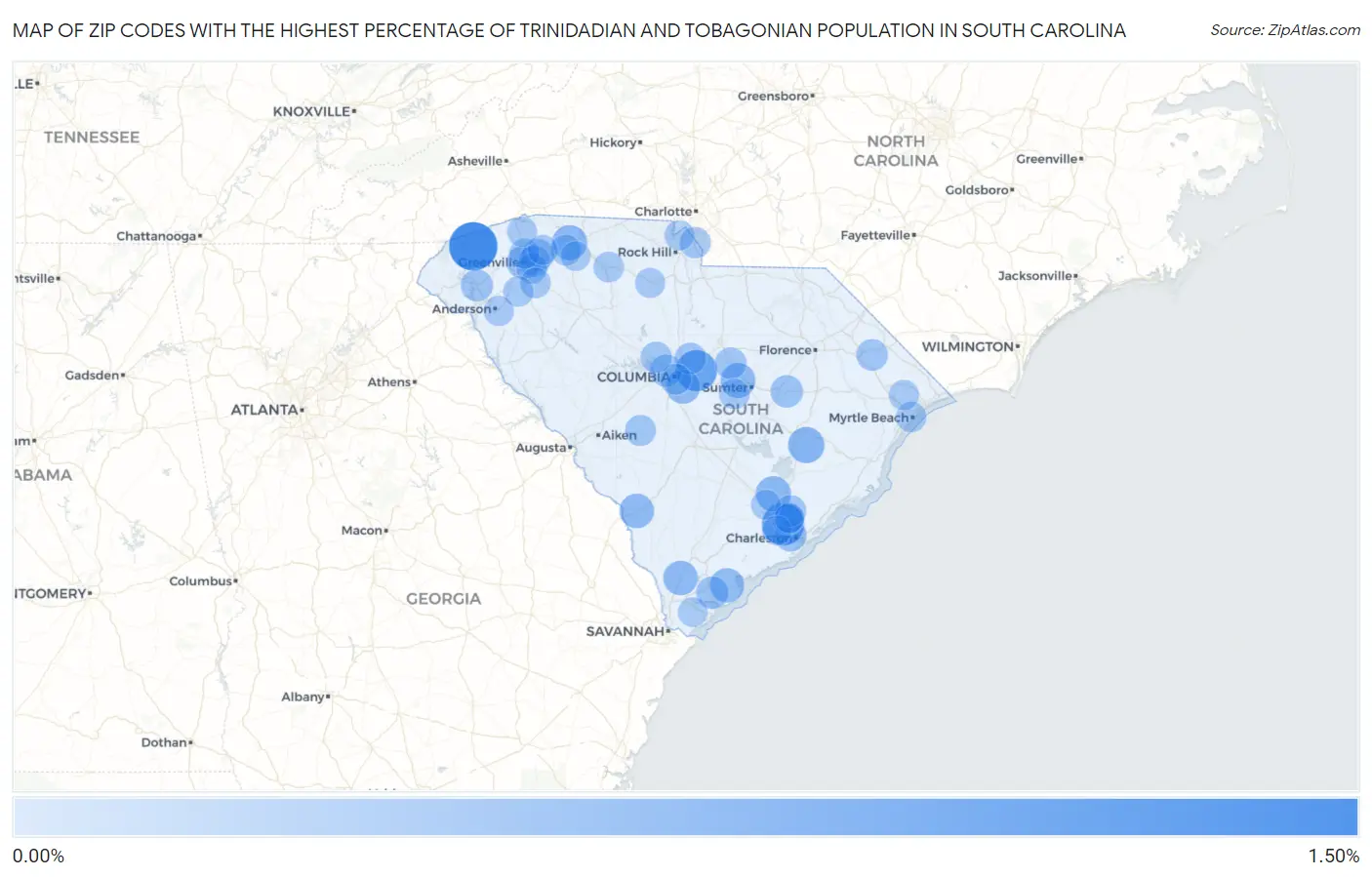Image resolution: width=1372 pixels, height=877 pixels.
Task: Click the Albany city label
Action: (x=303, y=697)
